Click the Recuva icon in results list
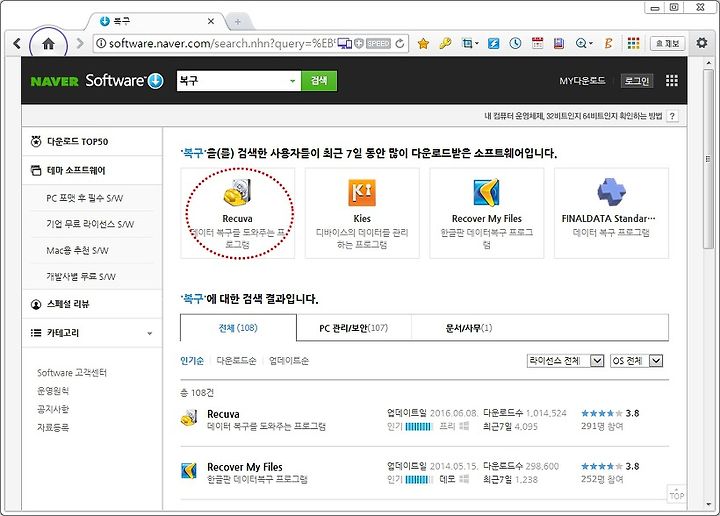 pyautogui.click(x=189, y=418)
